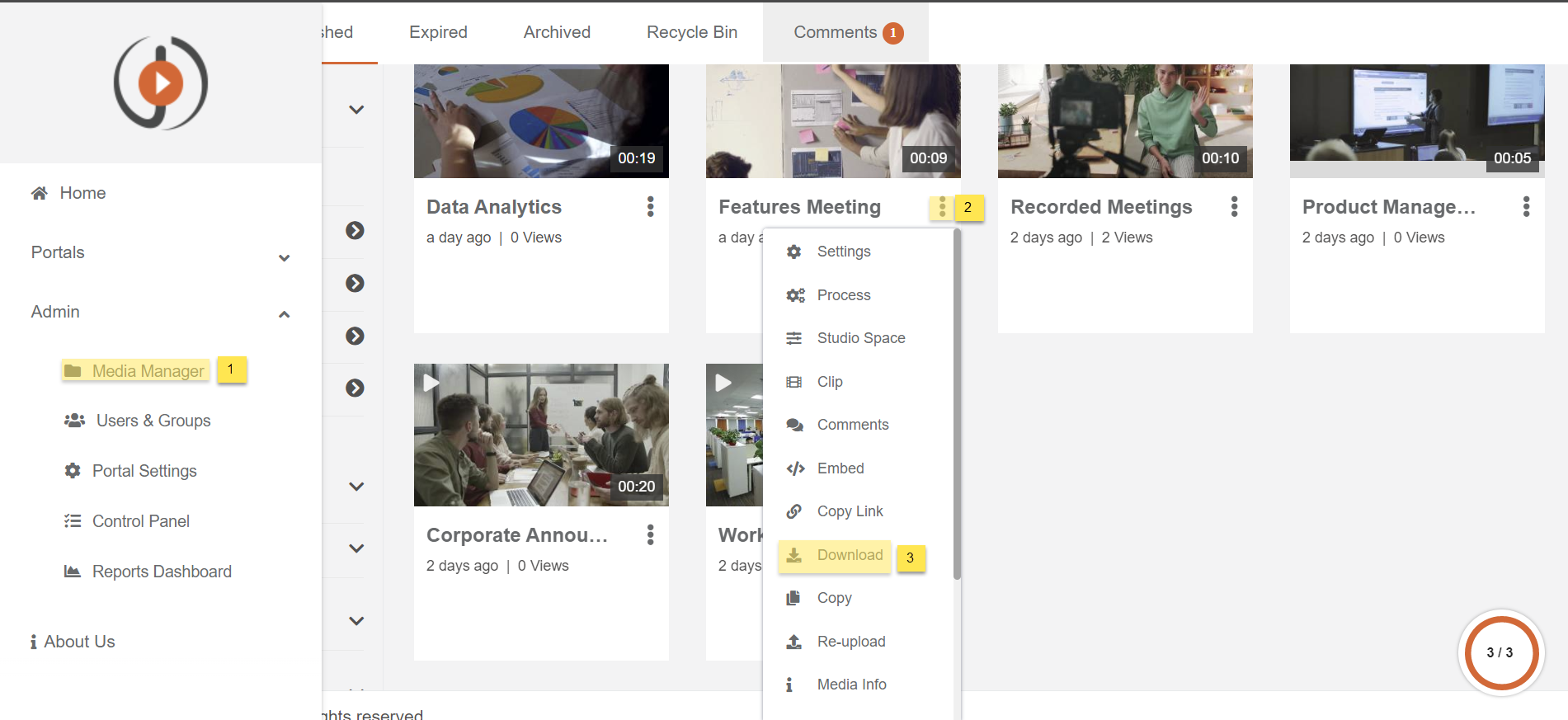Select Embed from the context menu
This screenshot has width=1568, height=720.
[x=840, y=468]
